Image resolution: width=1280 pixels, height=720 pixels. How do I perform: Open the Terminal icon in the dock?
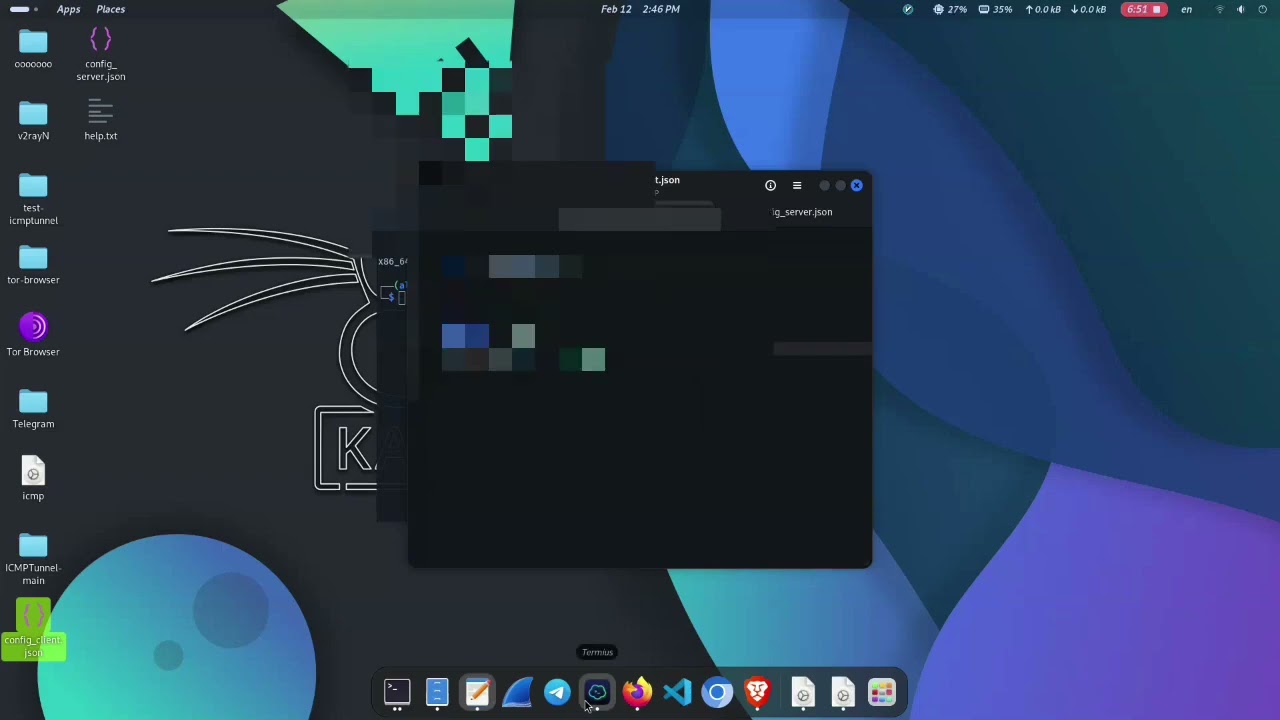397,692
